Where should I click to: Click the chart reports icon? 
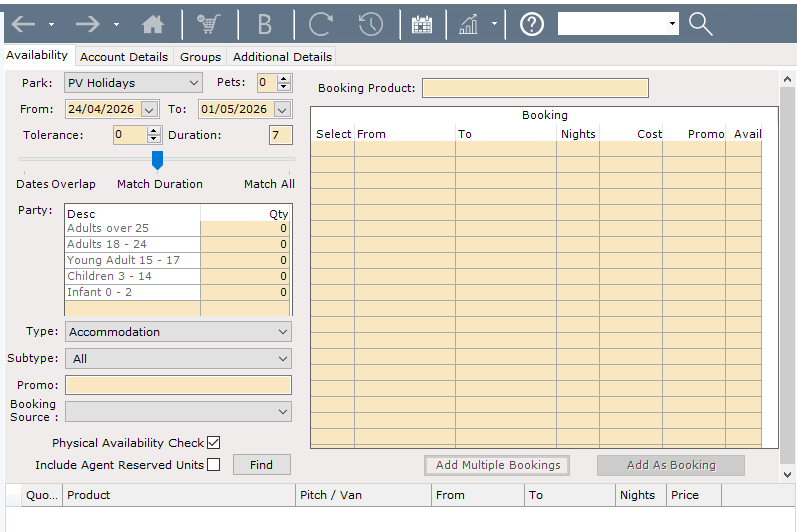pyautogui.click(x=469, y=24)
